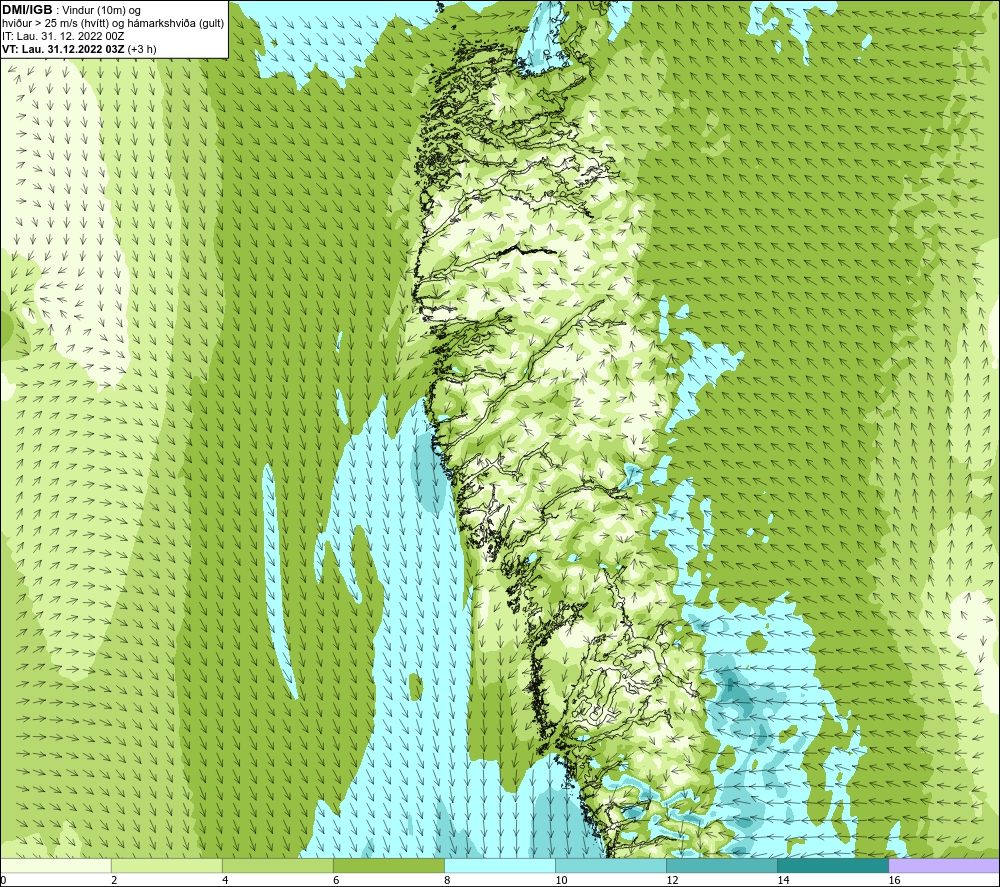Click the purple swatch above 16 m/s
Viewport: 1000px width, 887px height.
tap(944, 865)
